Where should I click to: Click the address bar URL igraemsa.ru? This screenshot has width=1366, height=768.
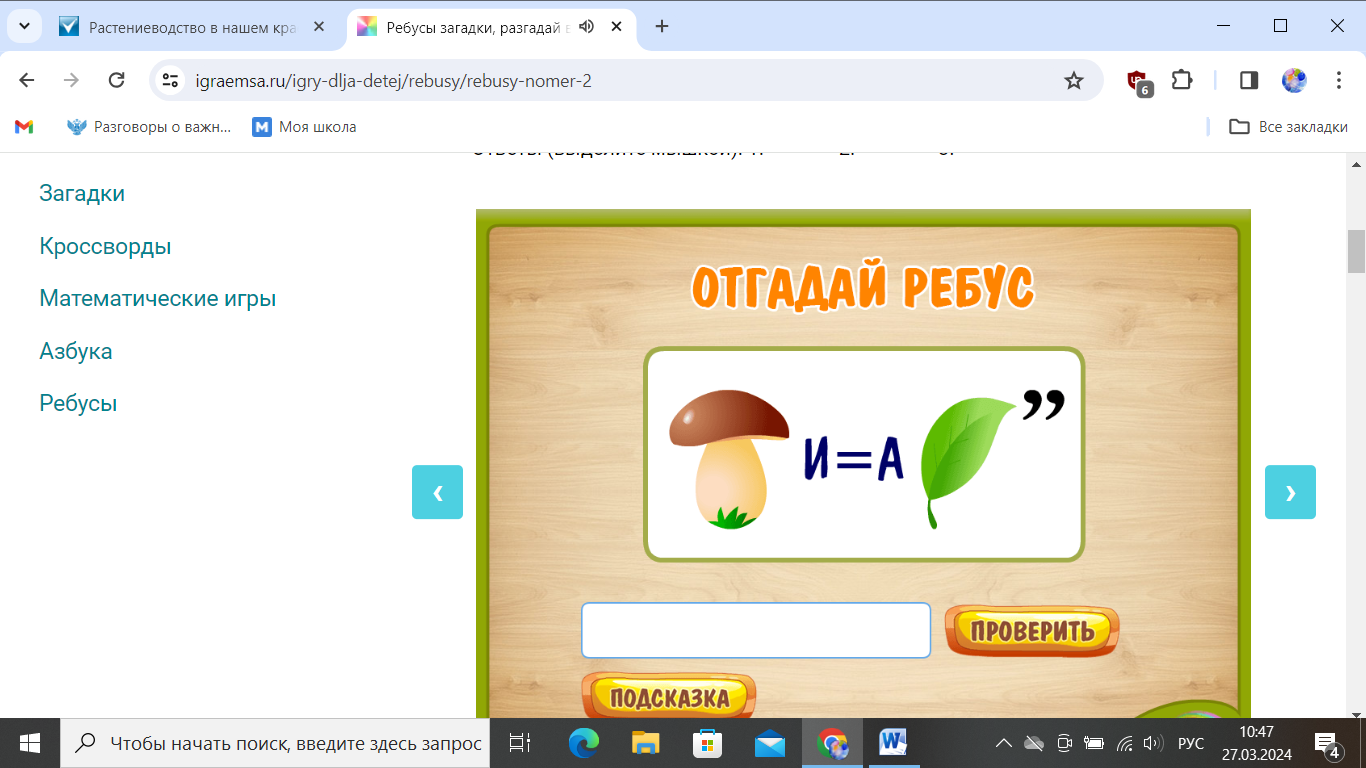pyautogui.click(x=394, y=81)
